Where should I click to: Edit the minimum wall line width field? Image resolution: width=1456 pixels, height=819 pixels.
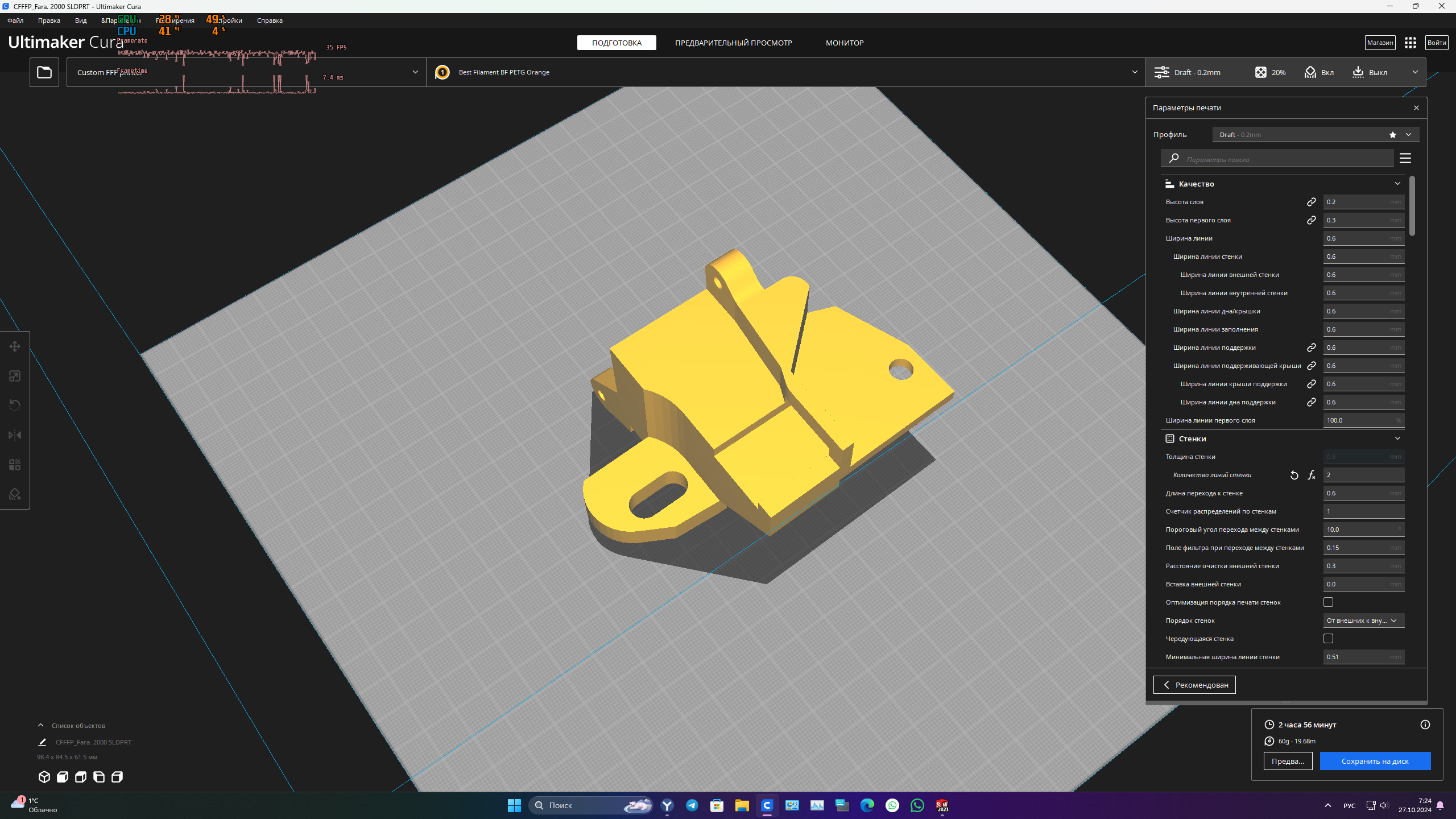(1364, 657)
